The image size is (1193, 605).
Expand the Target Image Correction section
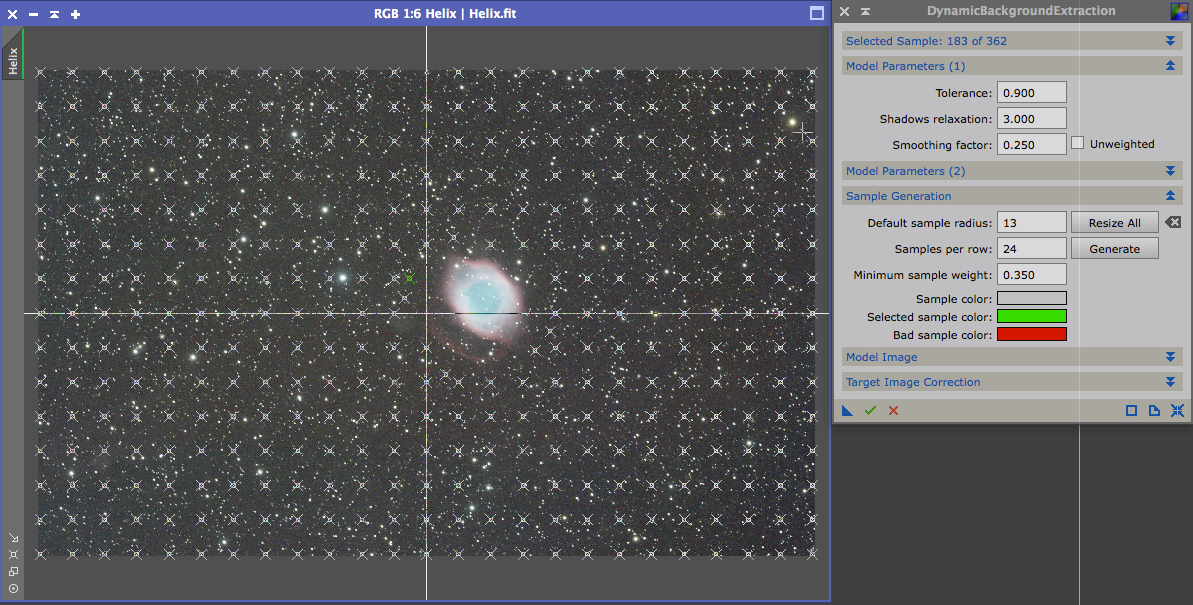coord(1170,382)
